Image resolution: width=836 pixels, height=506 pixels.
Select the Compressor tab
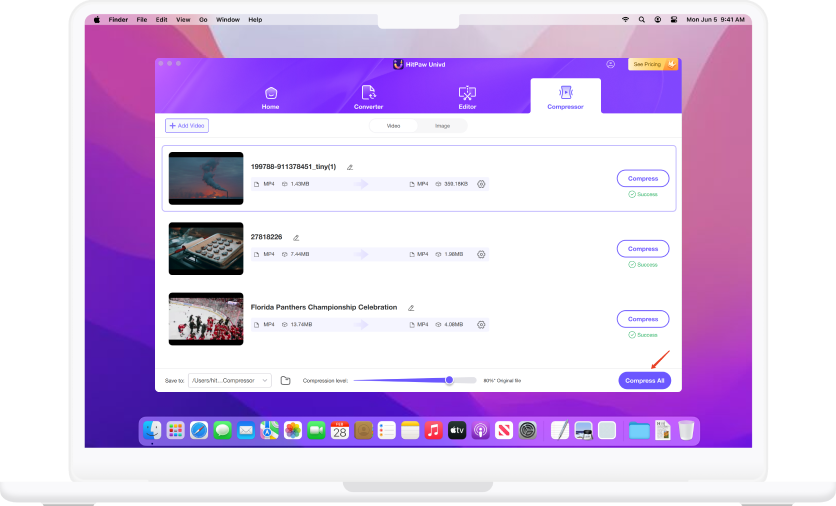coord(565,97)
